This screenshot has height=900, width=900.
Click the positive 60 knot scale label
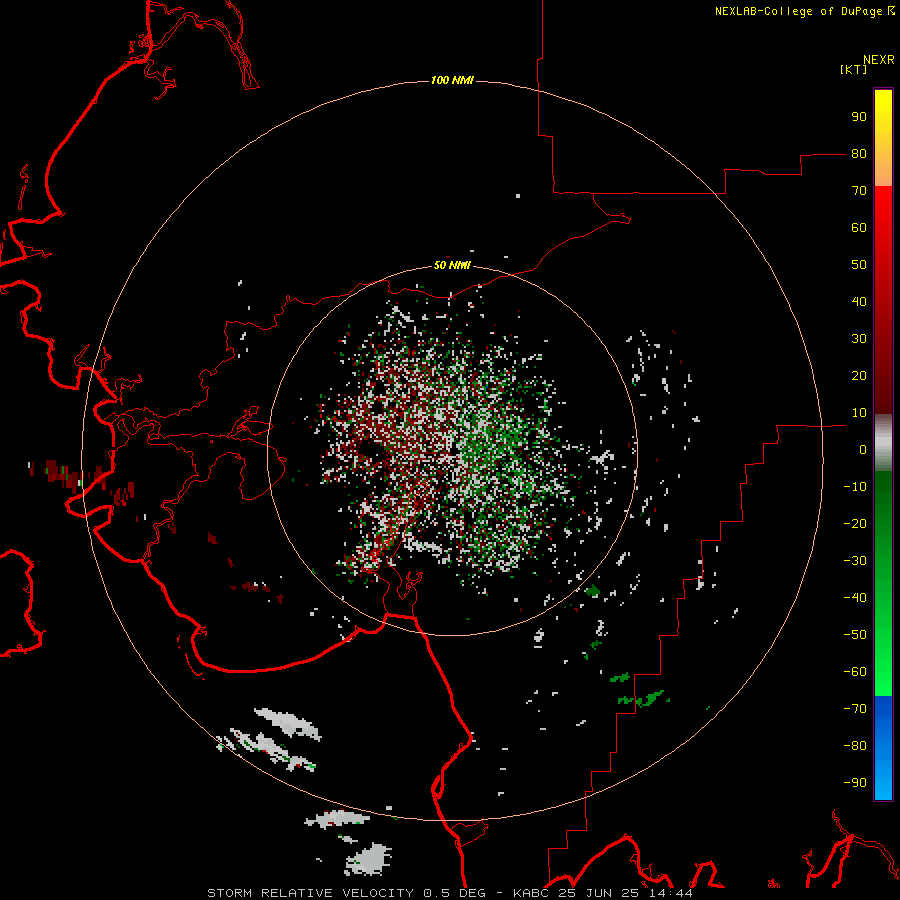[859, 228]
